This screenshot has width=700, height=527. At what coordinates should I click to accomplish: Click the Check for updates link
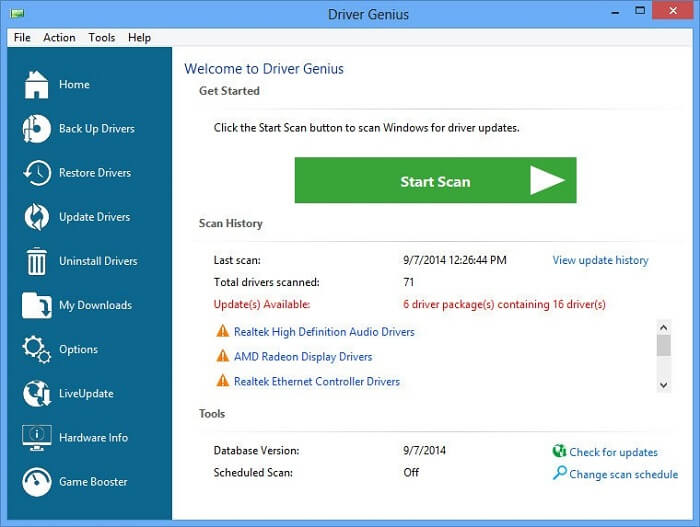(x=613, y=452)
